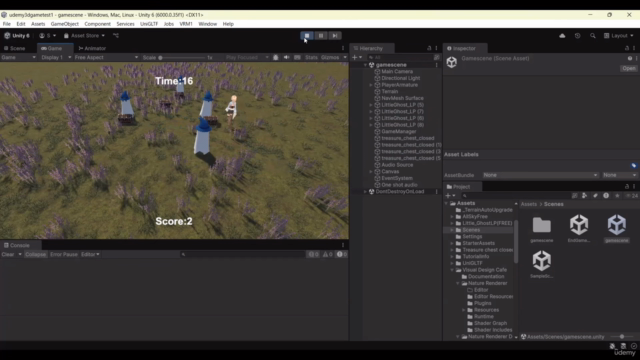Expand the Canvas object
The height and width of the screenshot is (360, 640).
coord(371,171)
